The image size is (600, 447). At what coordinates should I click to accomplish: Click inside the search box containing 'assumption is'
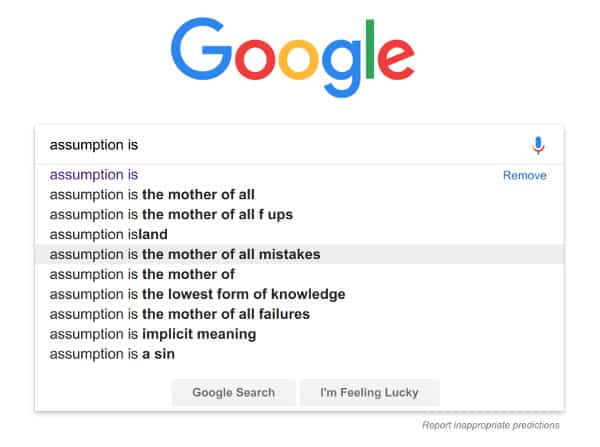pos(280,145)
